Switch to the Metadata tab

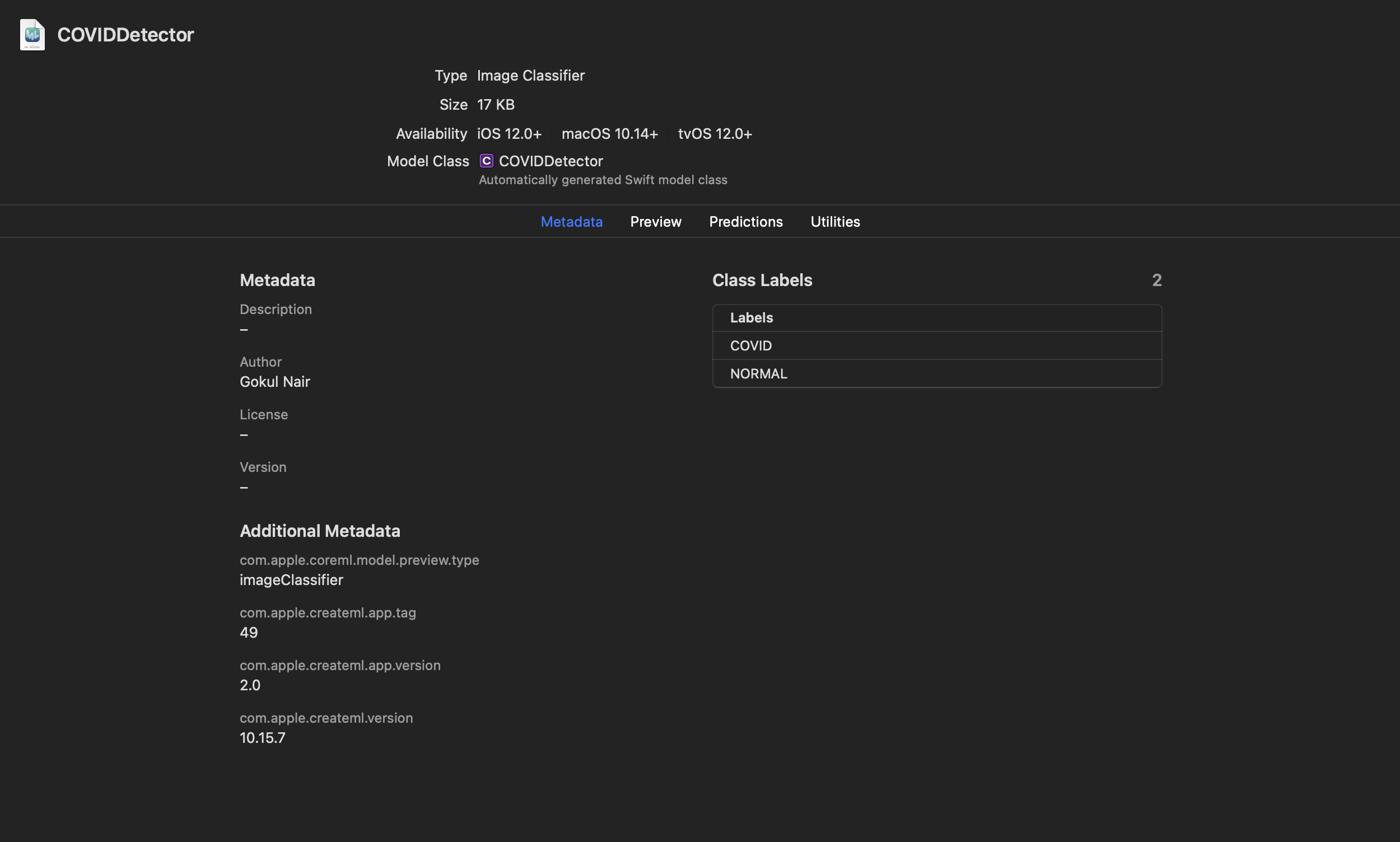click(x=571, y=222)
